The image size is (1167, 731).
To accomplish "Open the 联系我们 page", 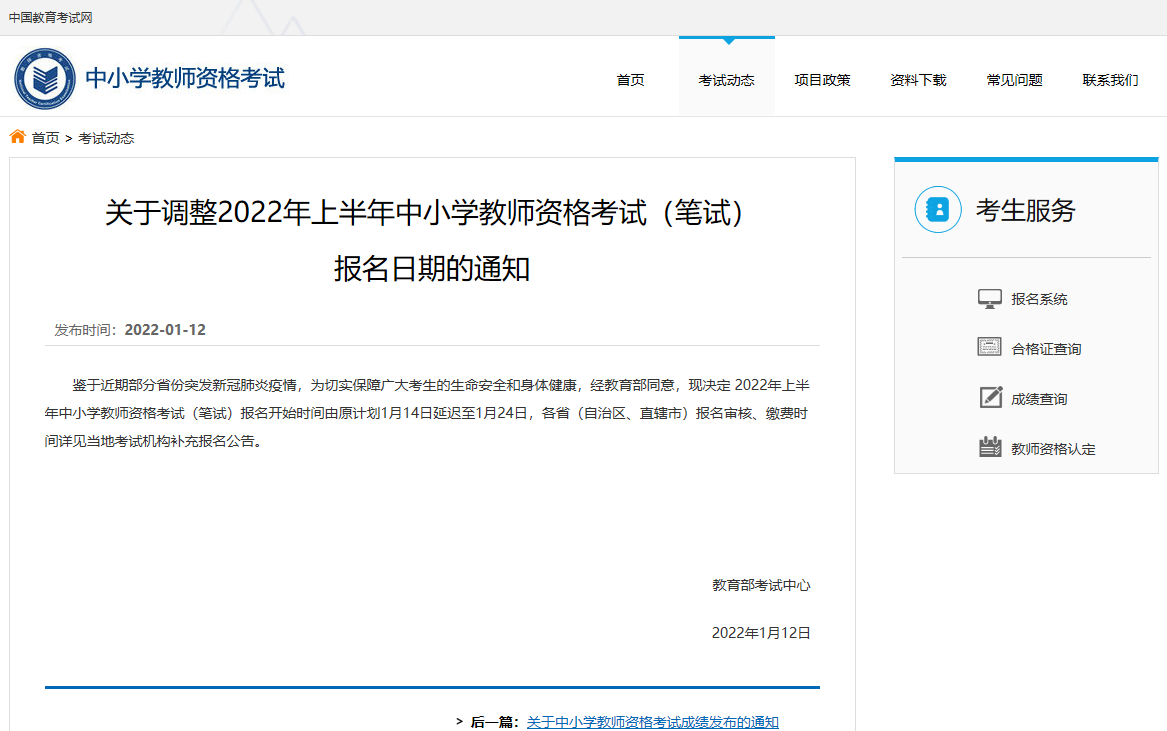I will (1110, 80).
